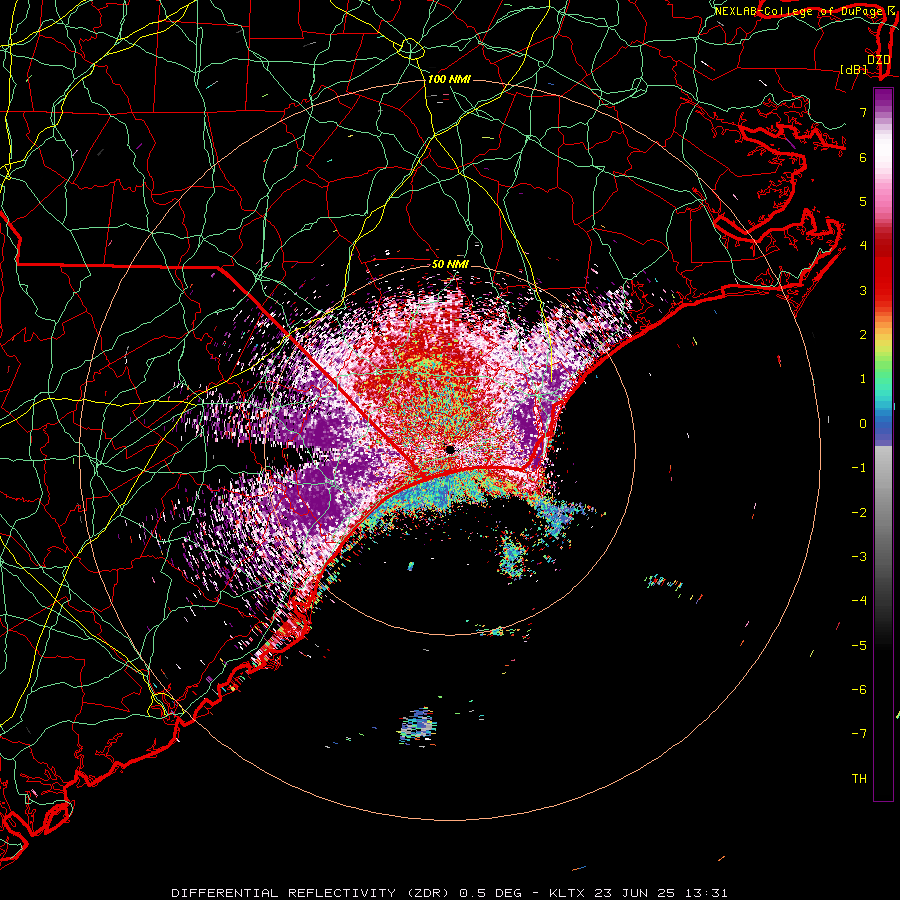
Task: Click the TH threshold label on legend
Action: tap(859, 779)
